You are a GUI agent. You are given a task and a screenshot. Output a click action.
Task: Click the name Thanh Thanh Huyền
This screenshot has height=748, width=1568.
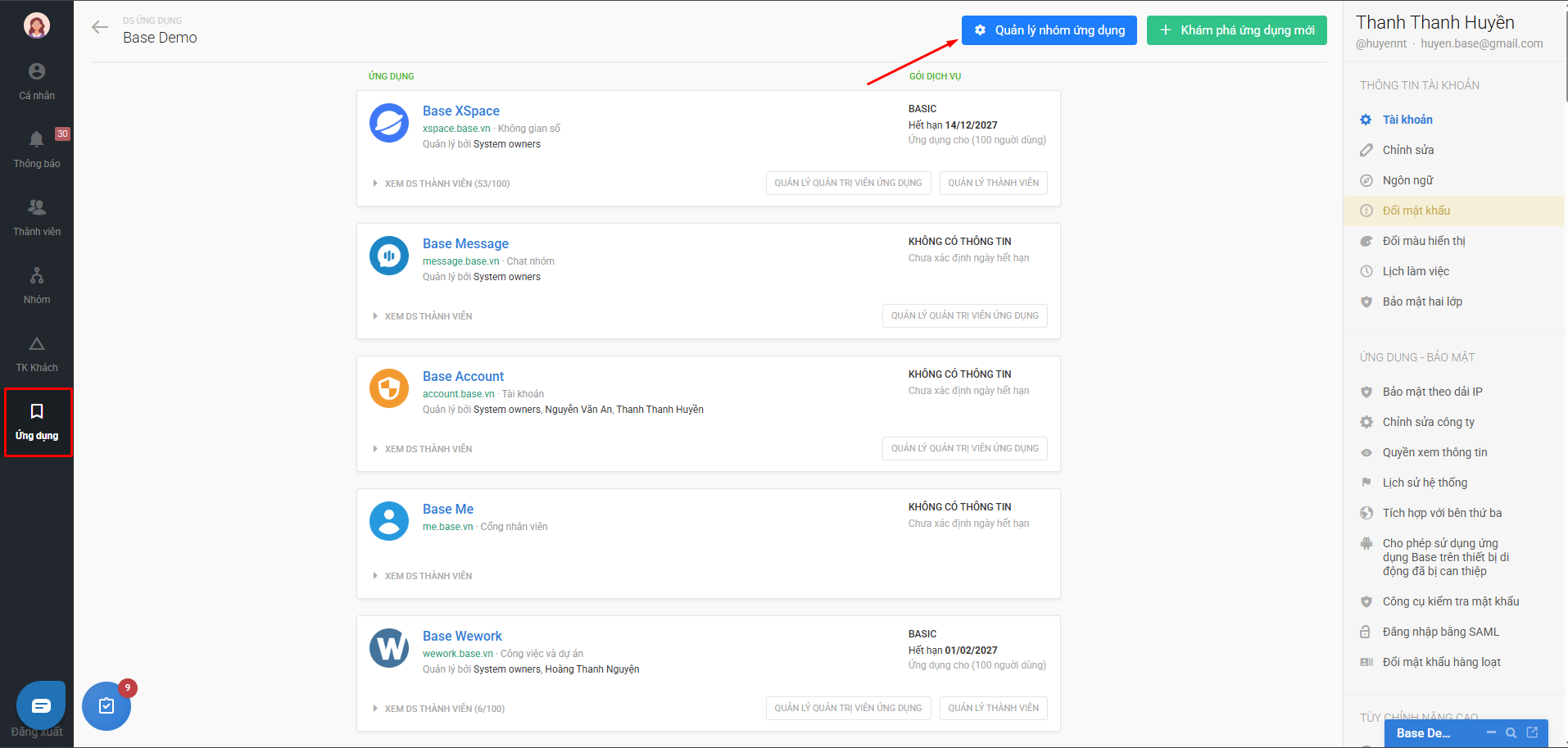click(1434, 22)
